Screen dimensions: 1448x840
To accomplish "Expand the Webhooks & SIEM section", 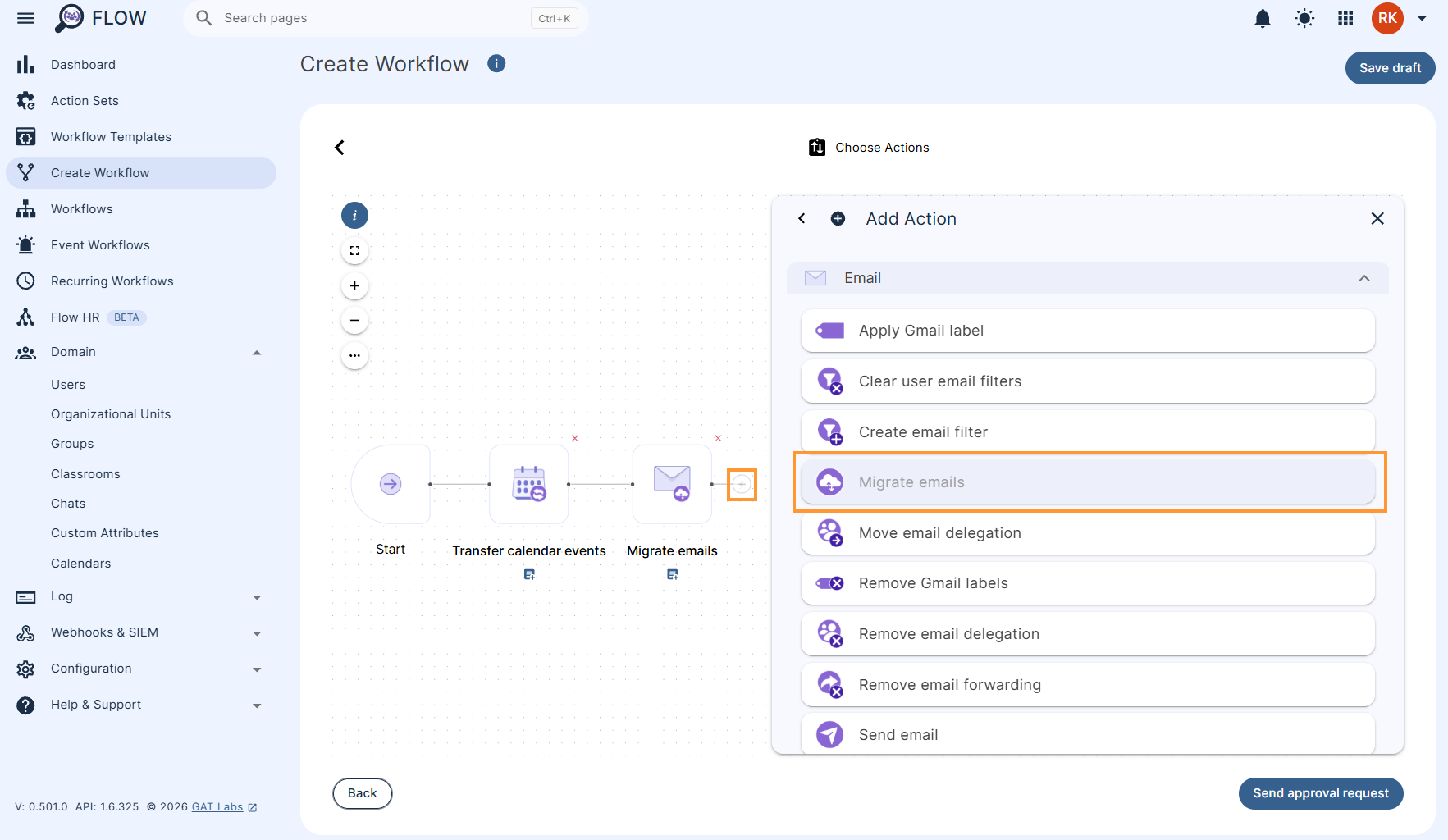I will [x=141, y=632].
